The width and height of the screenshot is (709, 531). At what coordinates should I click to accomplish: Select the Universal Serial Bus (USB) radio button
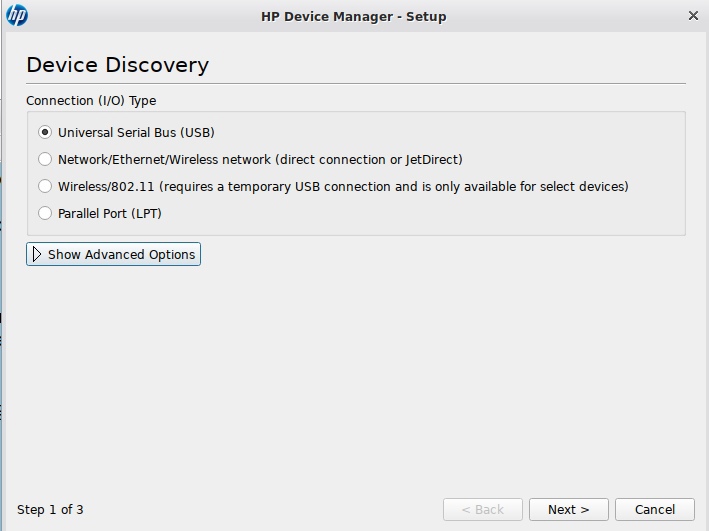(45, 132)
